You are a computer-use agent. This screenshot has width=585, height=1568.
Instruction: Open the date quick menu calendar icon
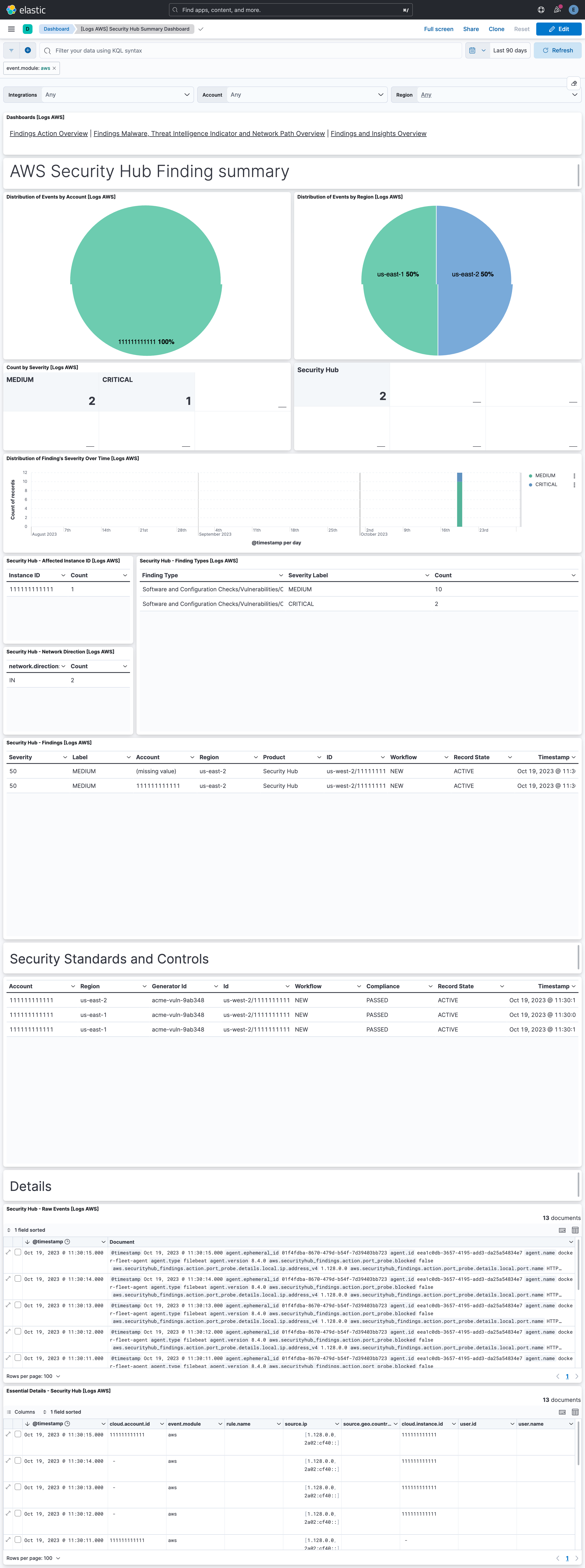point(472,51)
